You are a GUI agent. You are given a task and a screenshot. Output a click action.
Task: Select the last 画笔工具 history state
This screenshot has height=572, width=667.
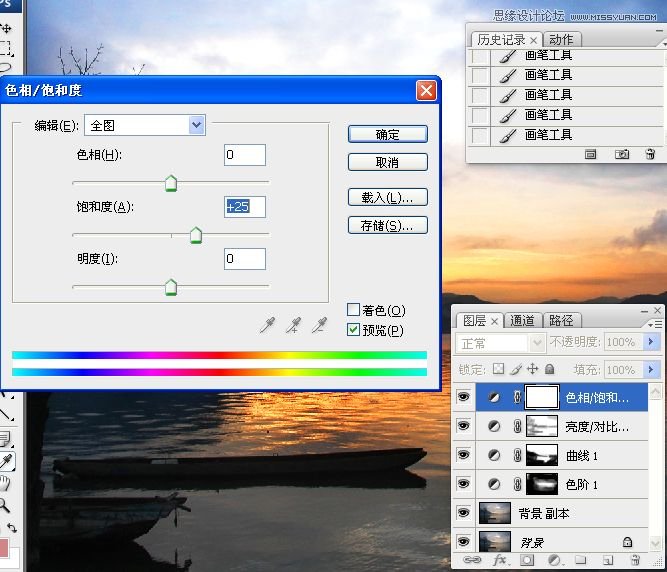click(x=565, y=135)
